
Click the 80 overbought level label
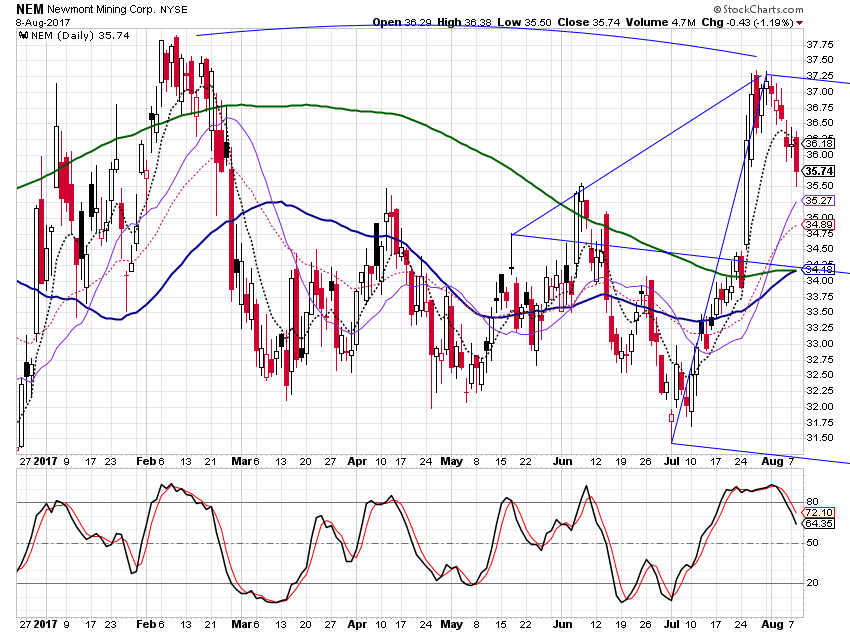tap(813, 502)
